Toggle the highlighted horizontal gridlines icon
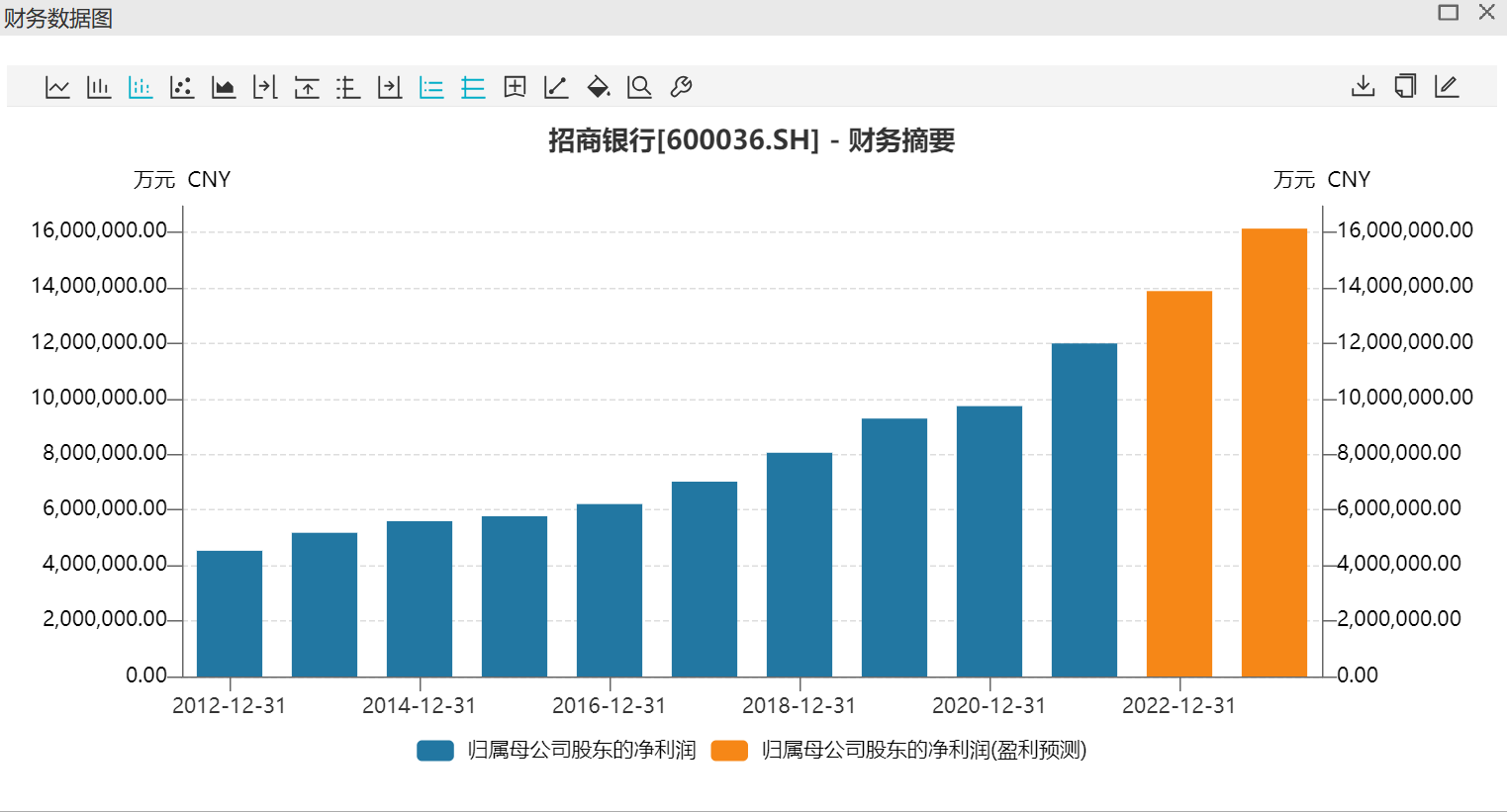Image resolution: width=1507 pixels, height=812 pixels. 473,87
